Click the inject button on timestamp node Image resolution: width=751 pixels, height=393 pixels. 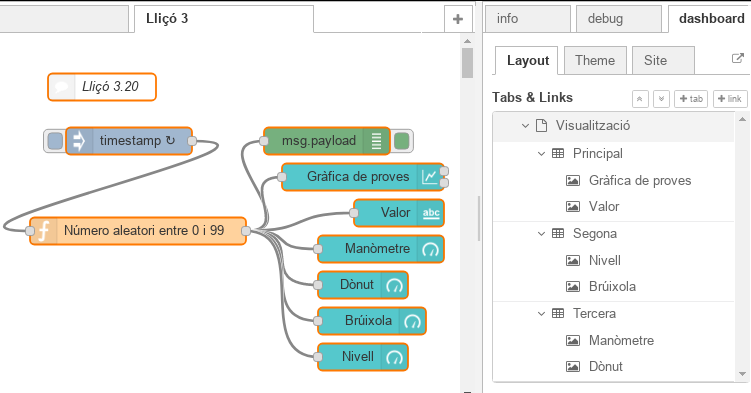tap(55, 141)
